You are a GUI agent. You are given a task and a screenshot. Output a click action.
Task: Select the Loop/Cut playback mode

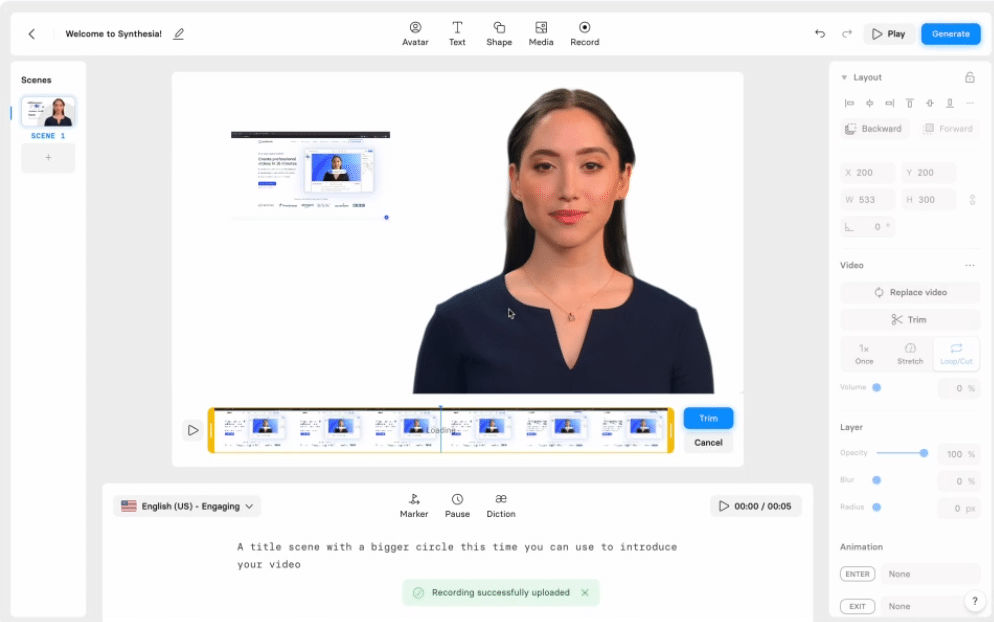(956, 354)
